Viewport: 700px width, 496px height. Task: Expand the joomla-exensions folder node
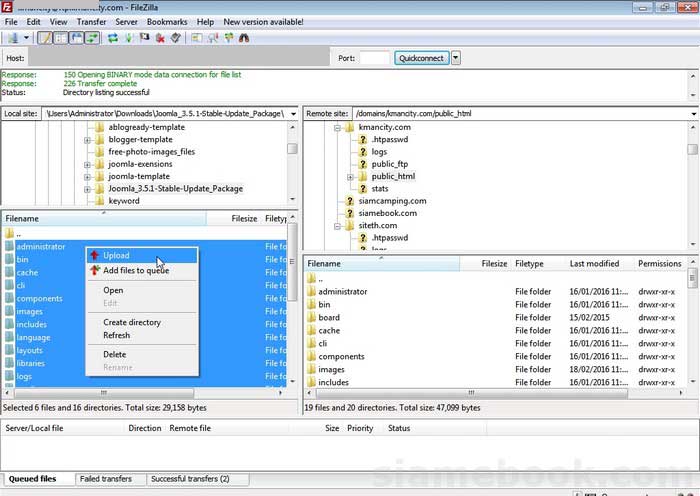[88, 165]
